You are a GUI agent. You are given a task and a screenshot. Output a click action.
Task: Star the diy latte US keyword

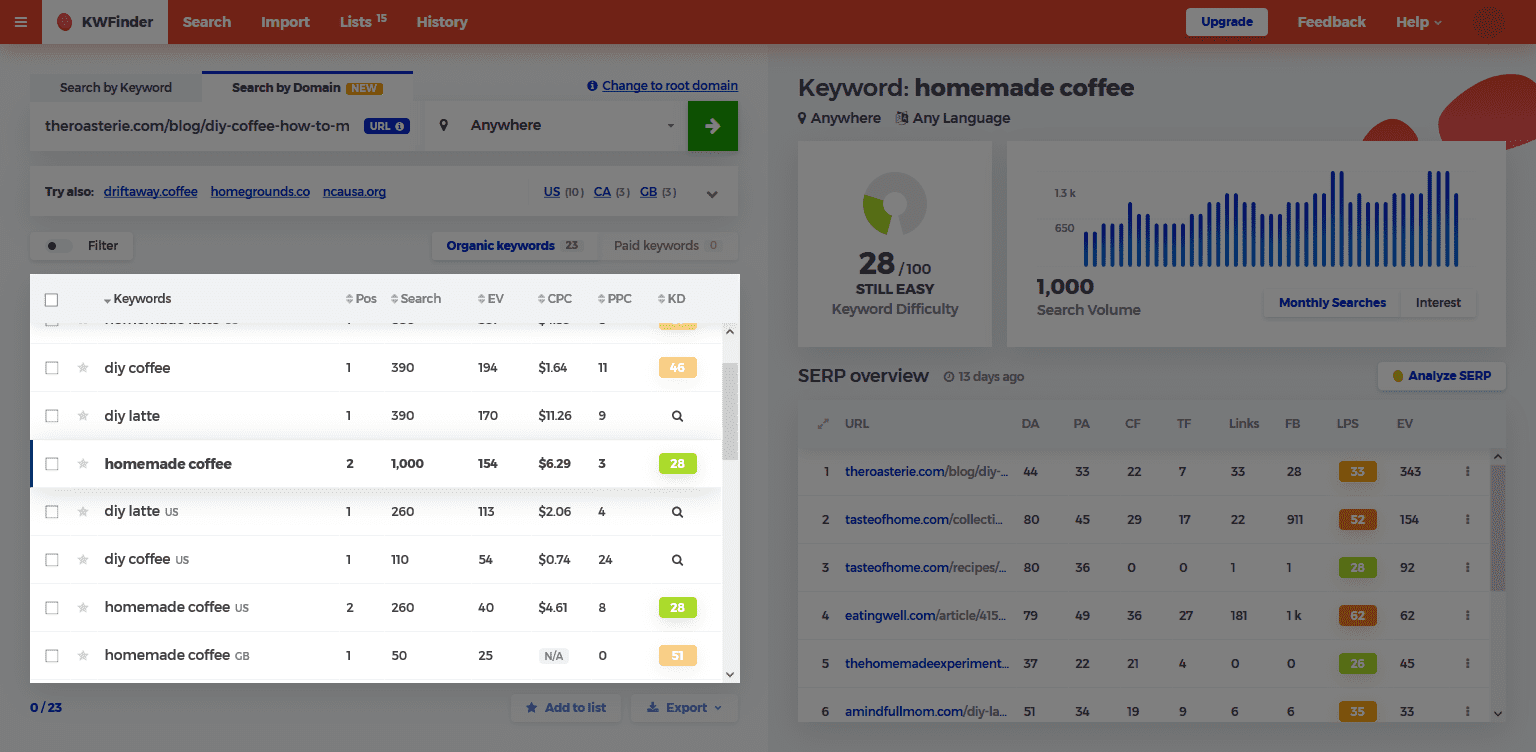(83, 512)
